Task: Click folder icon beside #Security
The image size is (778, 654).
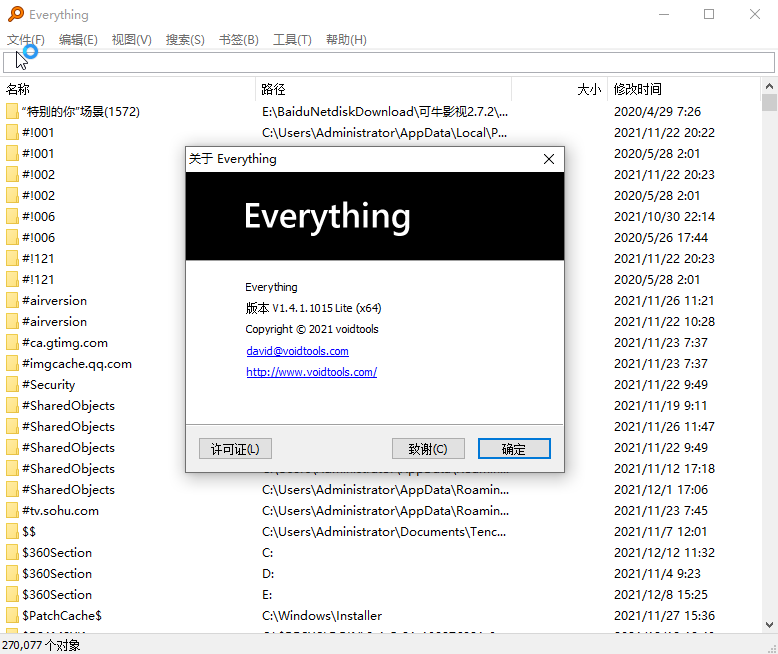Action: [12, 385]
